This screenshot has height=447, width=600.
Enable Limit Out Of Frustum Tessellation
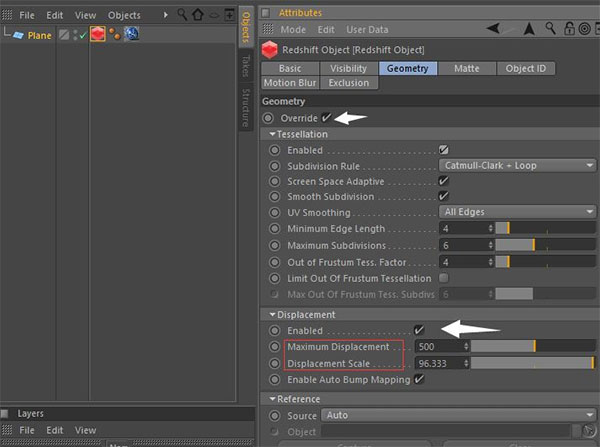(444, 277)
